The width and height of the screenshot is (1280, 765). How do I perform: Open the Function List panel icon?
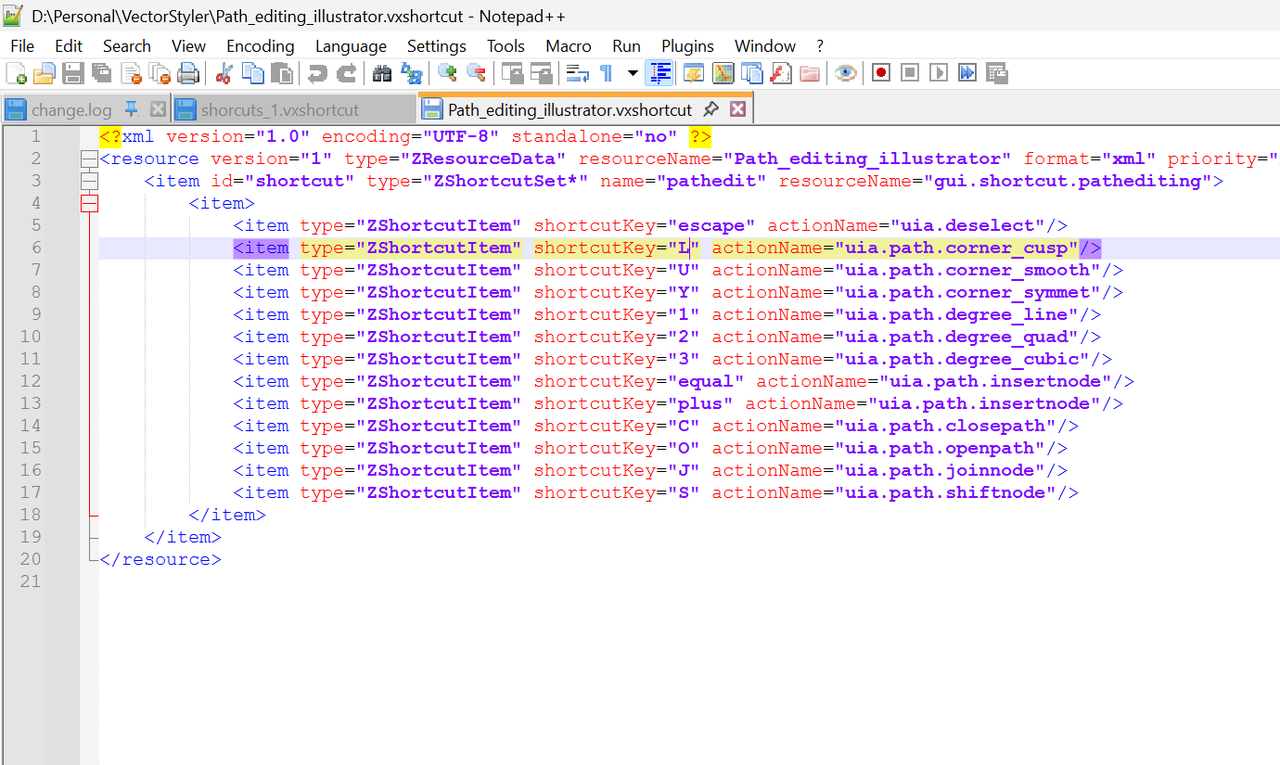pyautogui.click(x=780, y=73)
